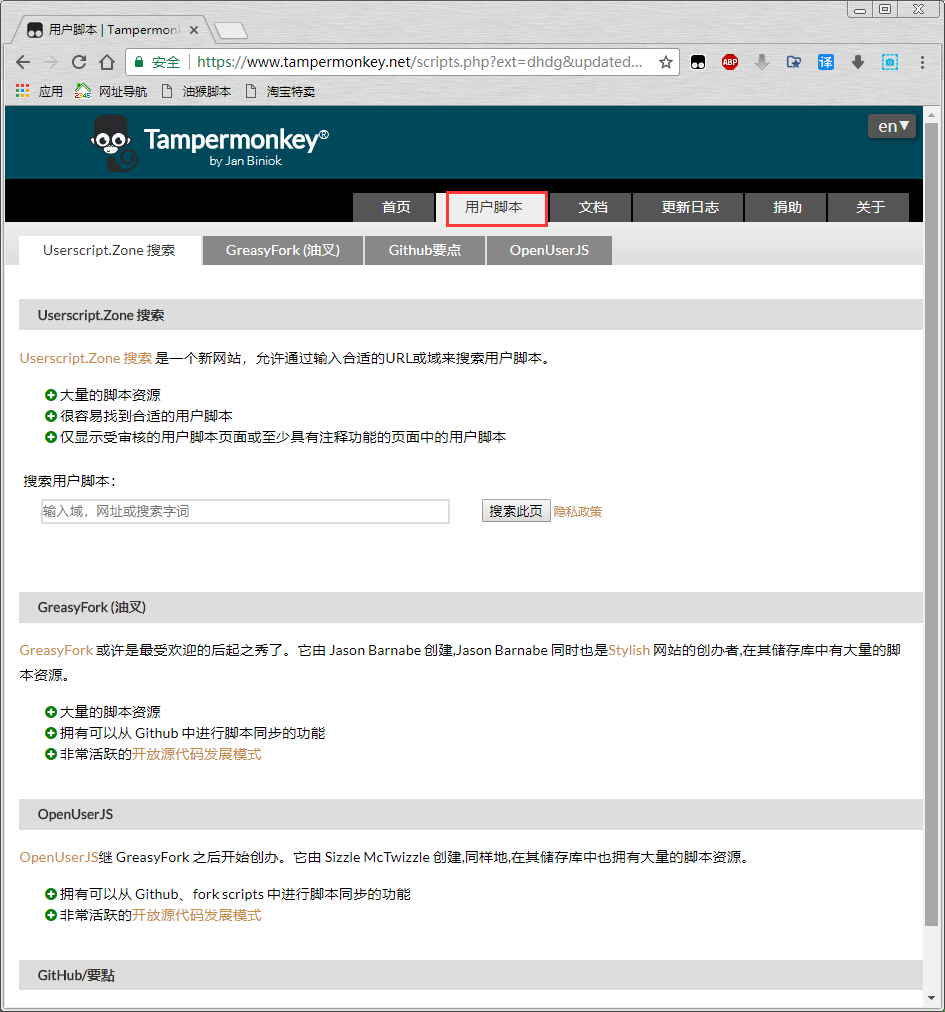
Task: Reload the page with the refresh icon
Action: click(x=79, y=62)
